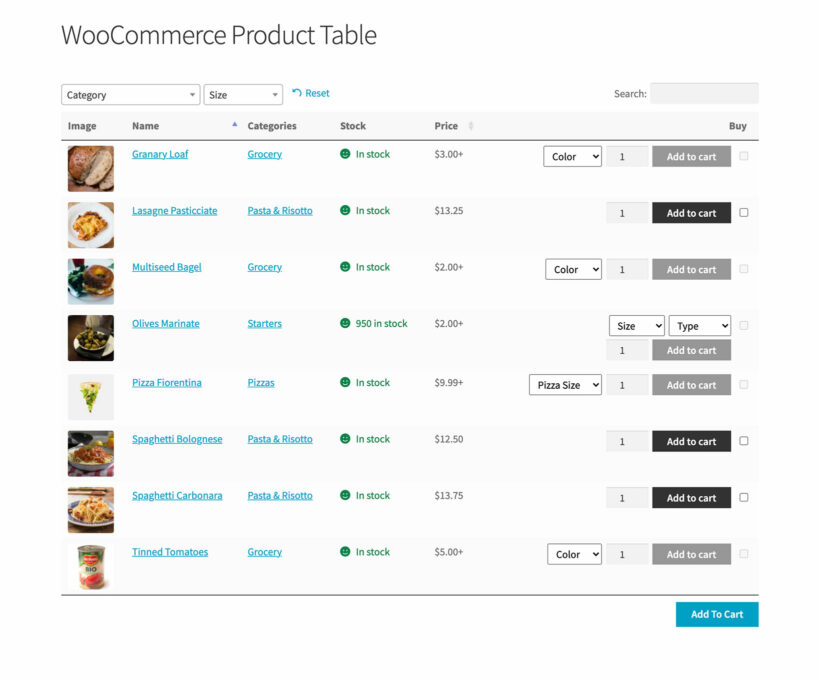
Task: Click Add to cart for Lasagne Pasticciate
Action: coord(691,213)
